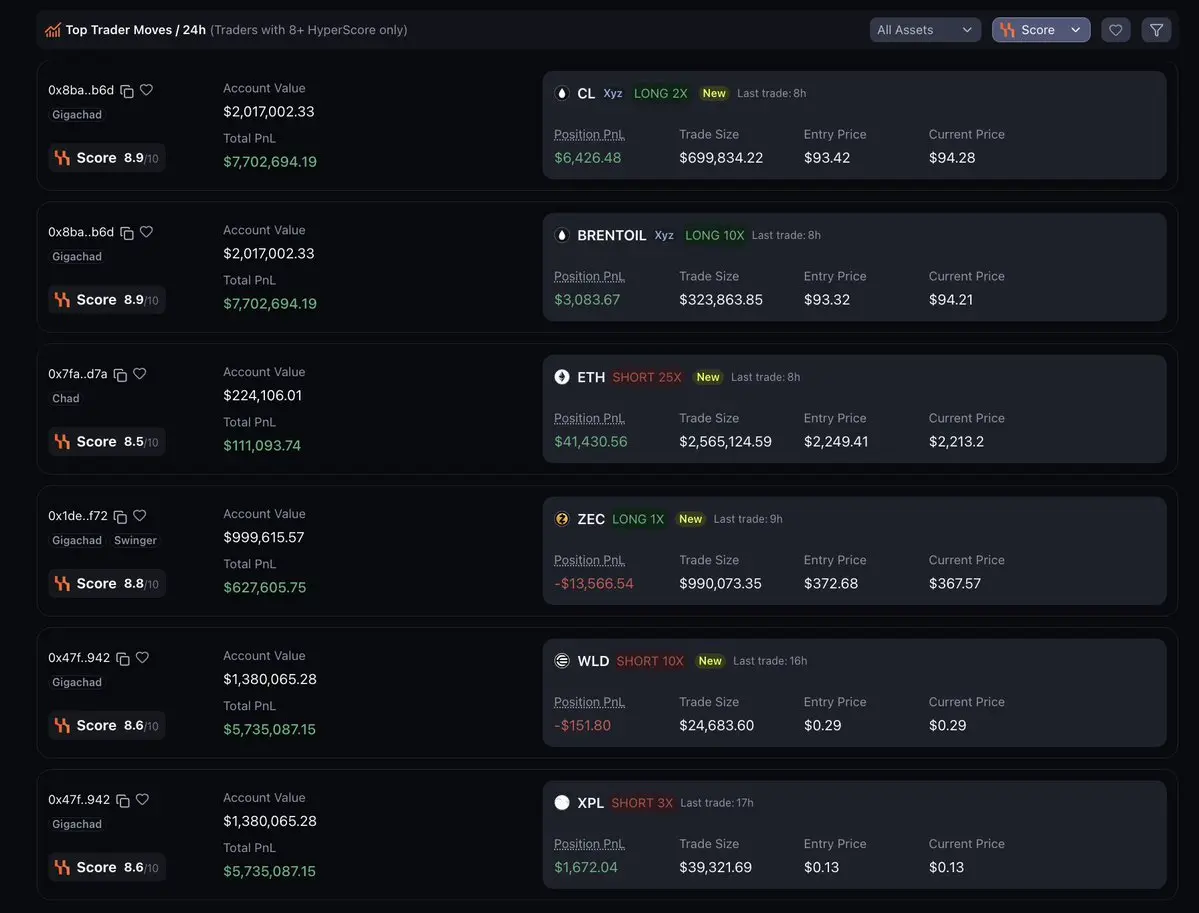Favorite the 0x7fa..d7a trader
Screen dimensions: 1199x913
click(139, 373)
